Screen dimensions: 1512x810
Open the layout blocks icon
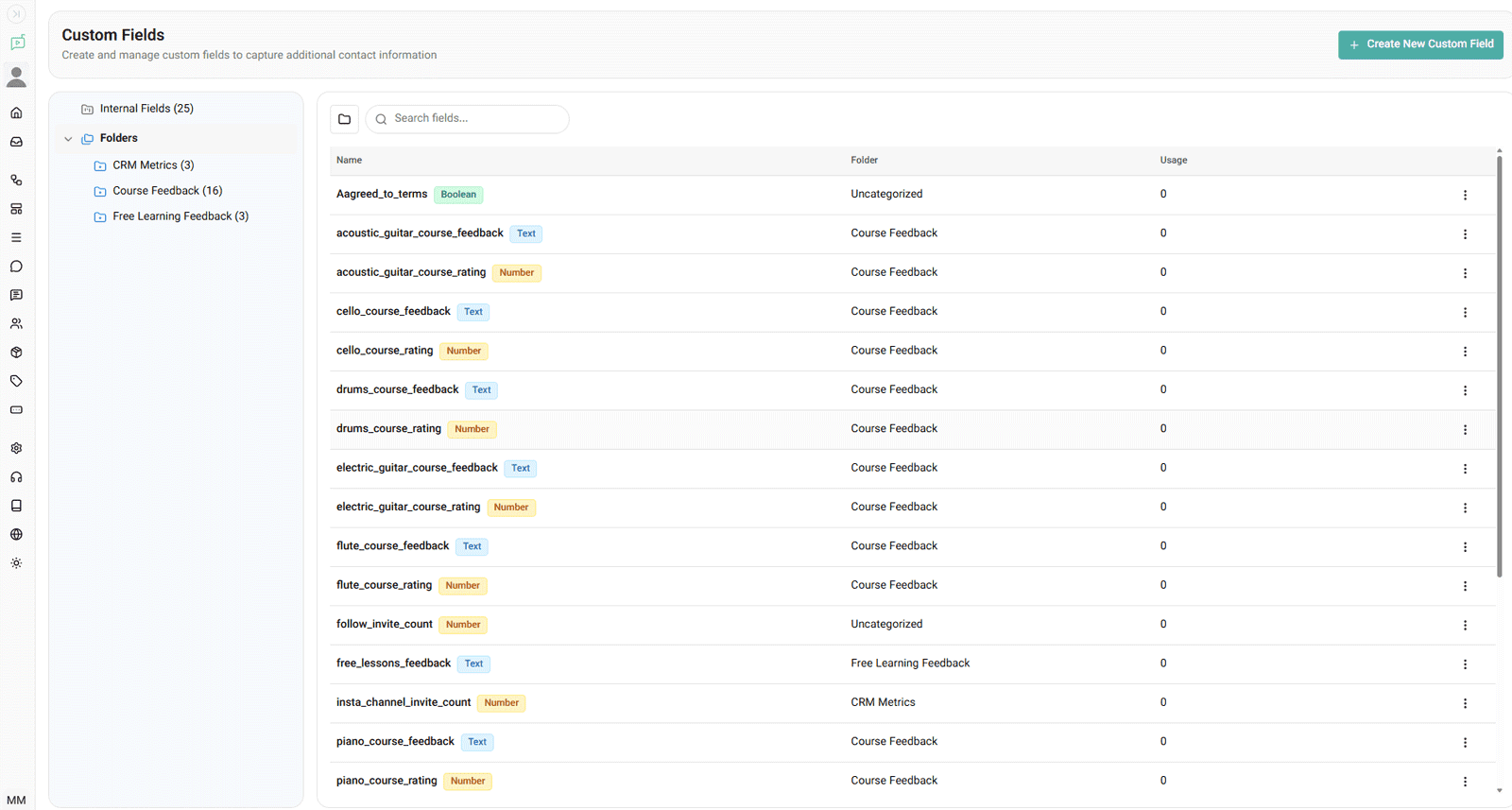point(16,209)
